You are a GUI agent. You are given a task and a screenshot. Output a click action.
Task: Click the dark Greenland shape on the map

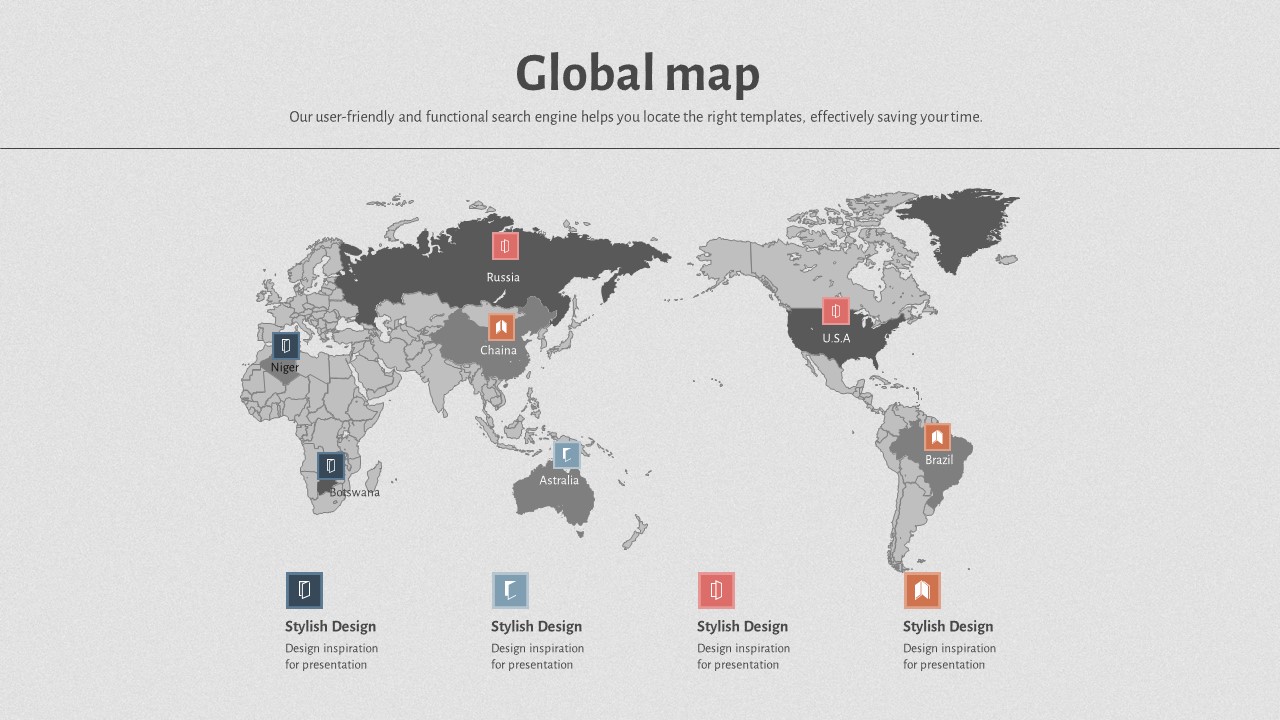point(958,225)
